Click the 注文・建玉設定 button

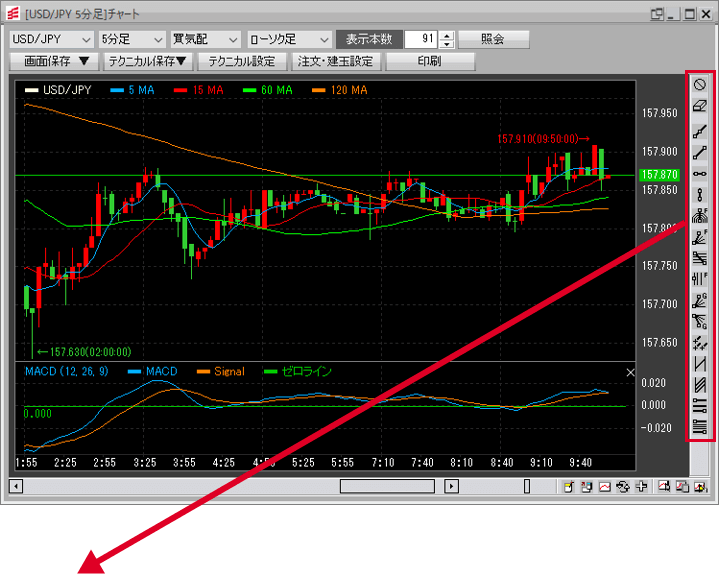click(x=336, y=62)
